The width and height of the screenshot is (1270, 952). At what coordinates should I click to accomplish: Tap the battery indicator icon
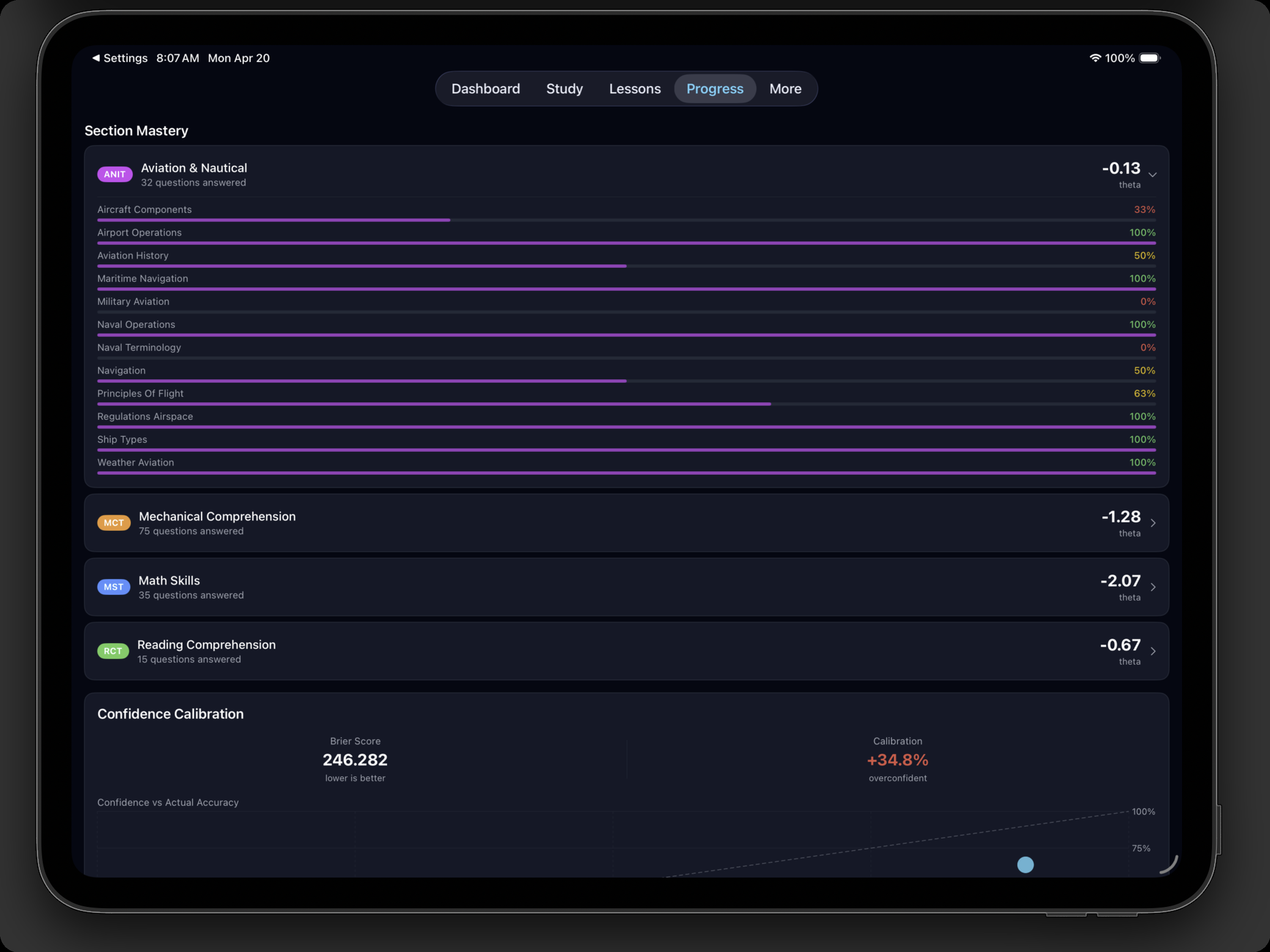click(1150, 58)
